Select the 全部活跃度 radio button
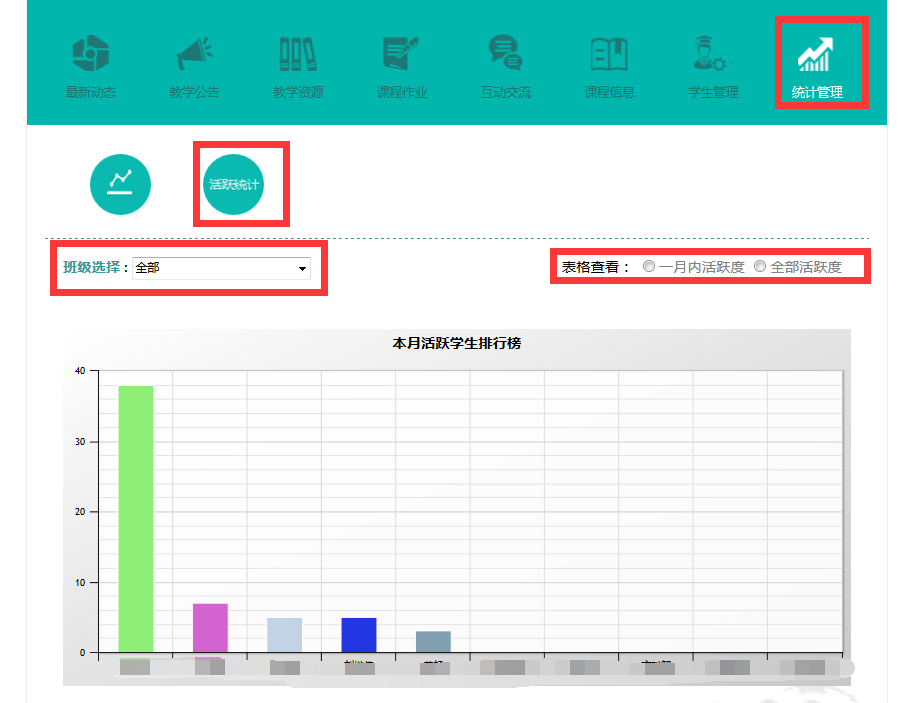The width and height of the screenshot is (924, 703). (x=760, y=267)
